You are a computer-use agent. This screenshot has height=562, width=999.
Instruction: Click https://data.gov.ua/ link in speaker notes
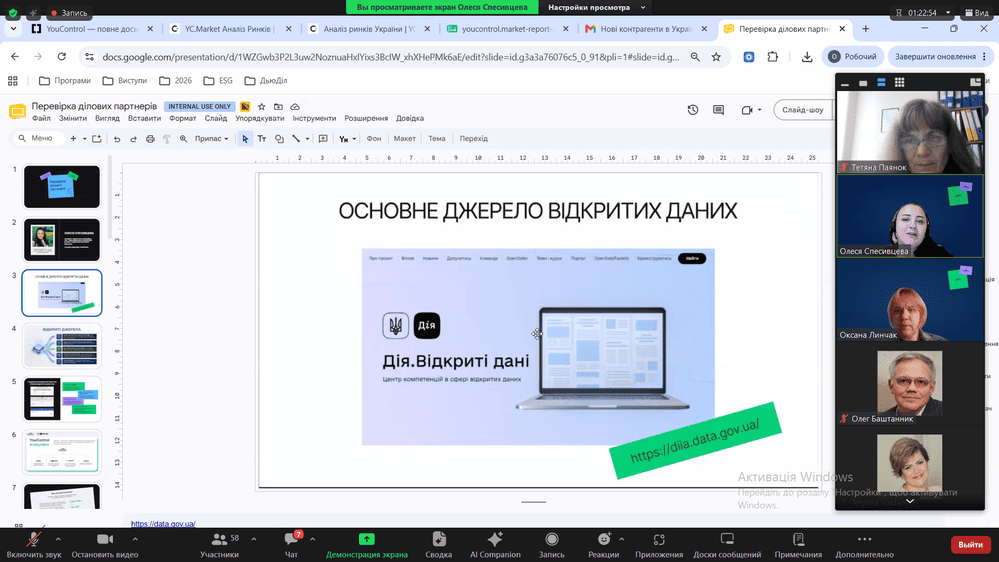(163, 524)
